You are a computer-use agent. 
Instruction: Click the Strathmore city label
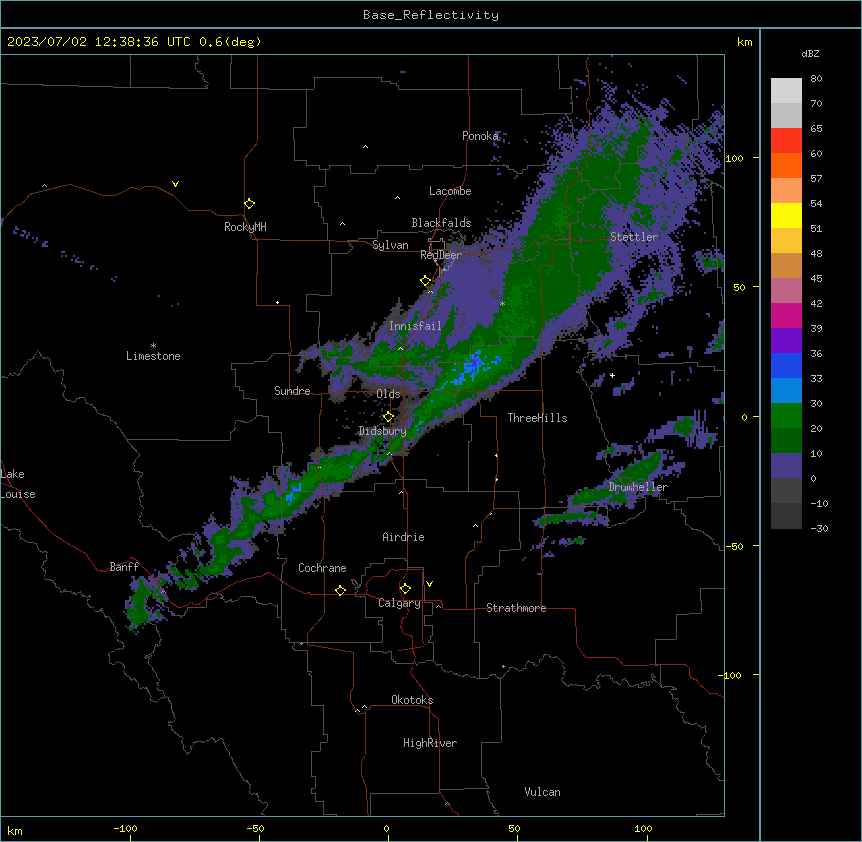pos(516,608)
